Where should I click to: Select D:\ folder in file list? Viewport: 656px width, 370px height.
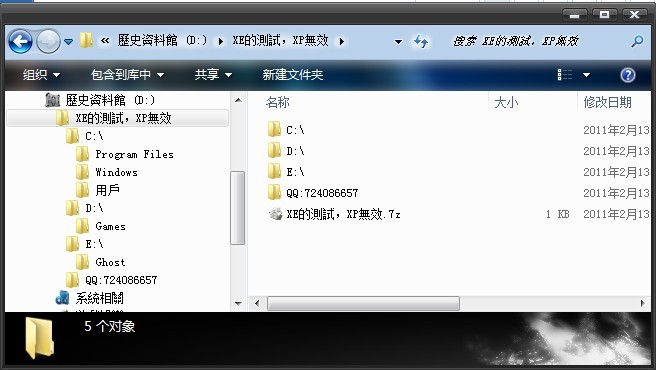(295, 151)
